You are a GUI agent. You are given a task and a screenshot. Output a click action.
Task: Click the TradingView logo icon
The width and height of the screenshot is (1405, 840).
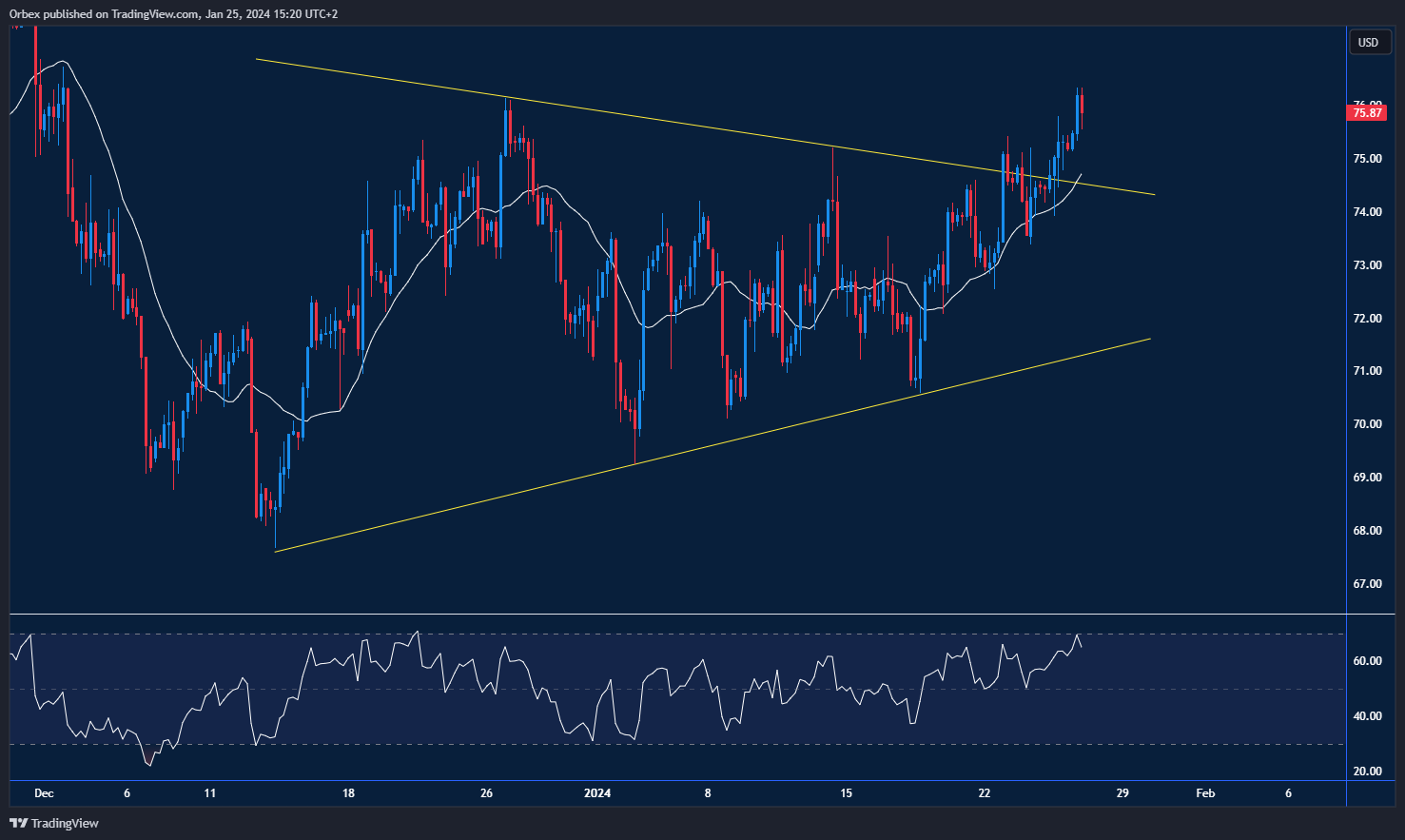point(18,823)
